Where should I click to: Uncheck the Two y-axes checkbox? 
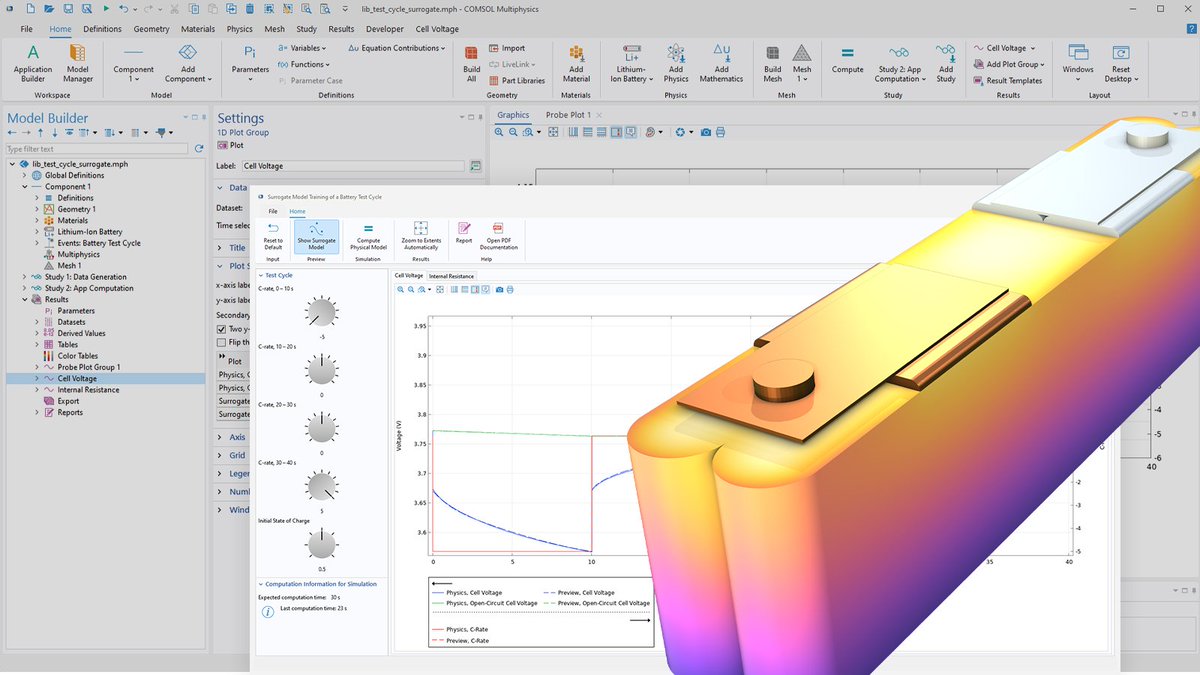(222, 329)
